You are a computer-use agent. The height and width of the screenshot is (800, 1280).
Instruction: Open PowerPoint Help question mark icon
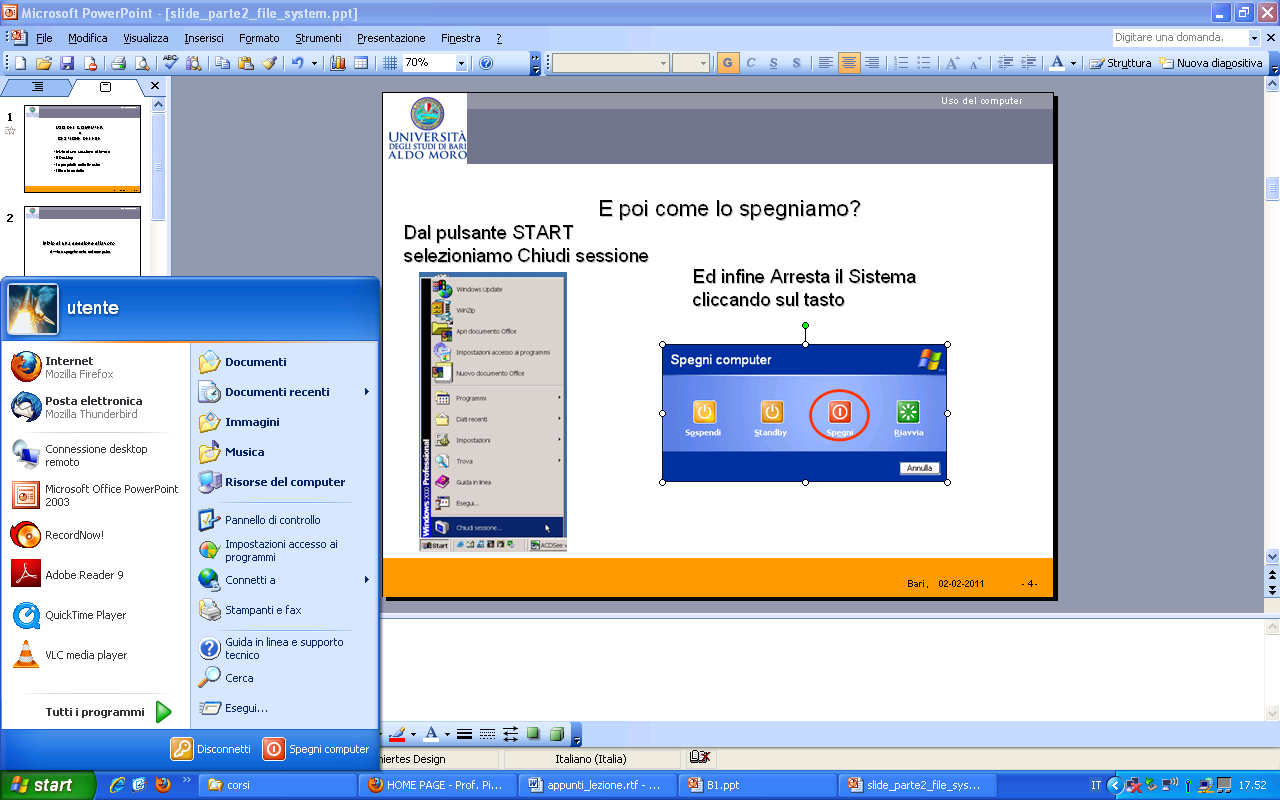click(x=486, y=63)
